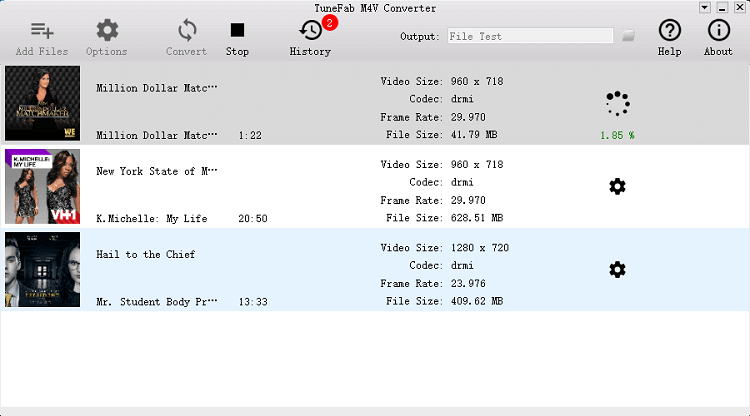The height and width of the screenshot is (416, 750).
Task: Click file size 409.62 MB
Action: click(x=477, y=301)
